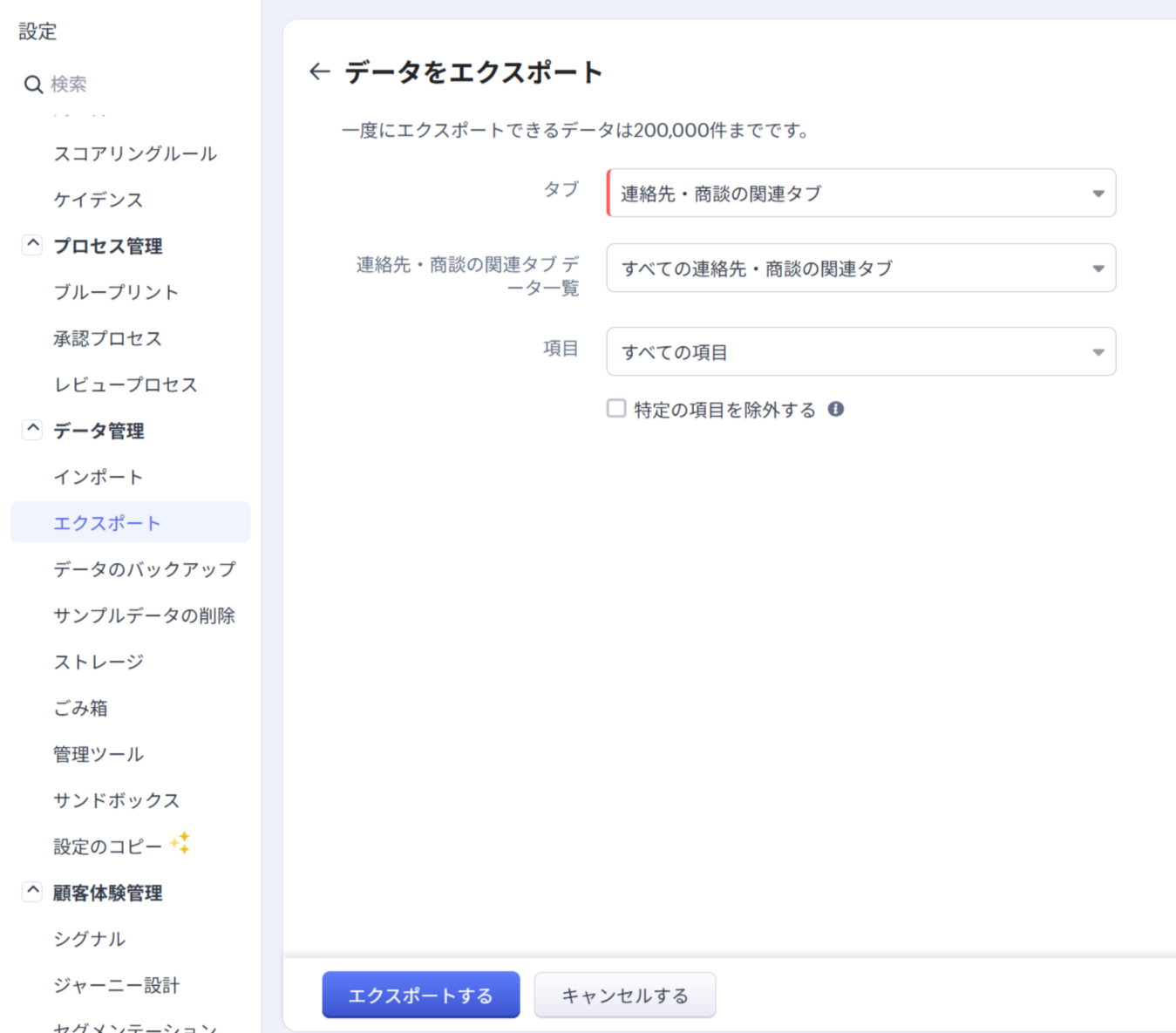The height and width of the screenshot is (1033, 1176).
Task: Open スコアリングルール settings
Action: 135,153
